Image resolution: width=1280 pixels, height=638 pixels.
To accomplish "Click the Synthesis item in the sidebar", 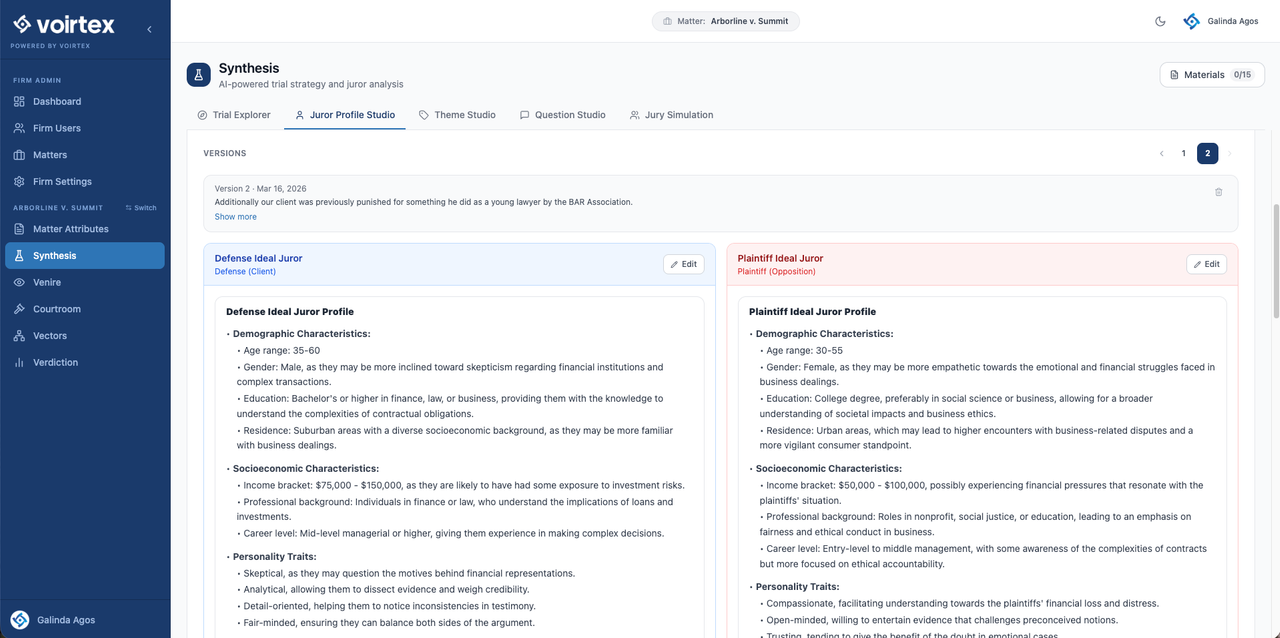I will pyautogui.click(x=85, y=256).
